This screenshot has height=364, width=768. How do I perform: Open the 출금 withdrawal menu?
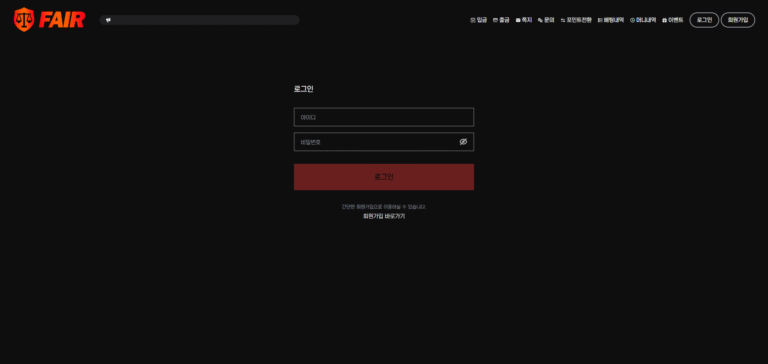coord(501,20)
